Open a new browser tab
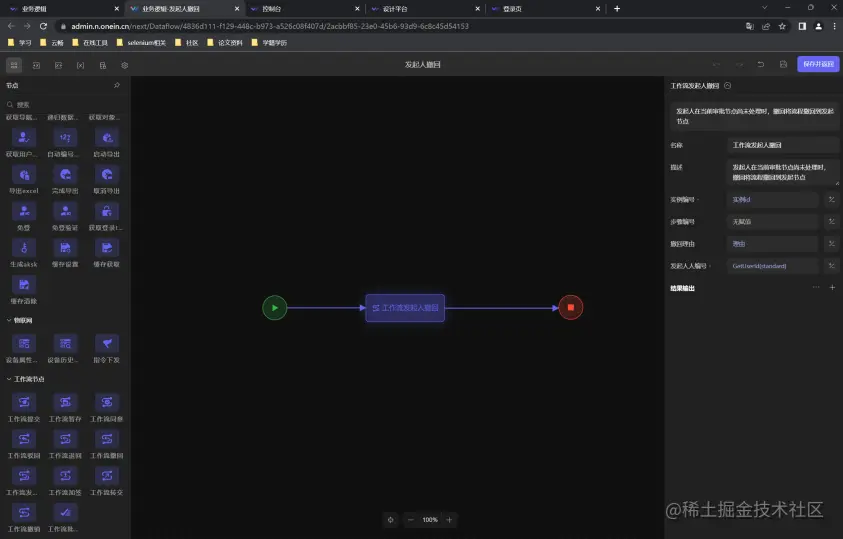The image size is (843, 539). coord(617,9)
